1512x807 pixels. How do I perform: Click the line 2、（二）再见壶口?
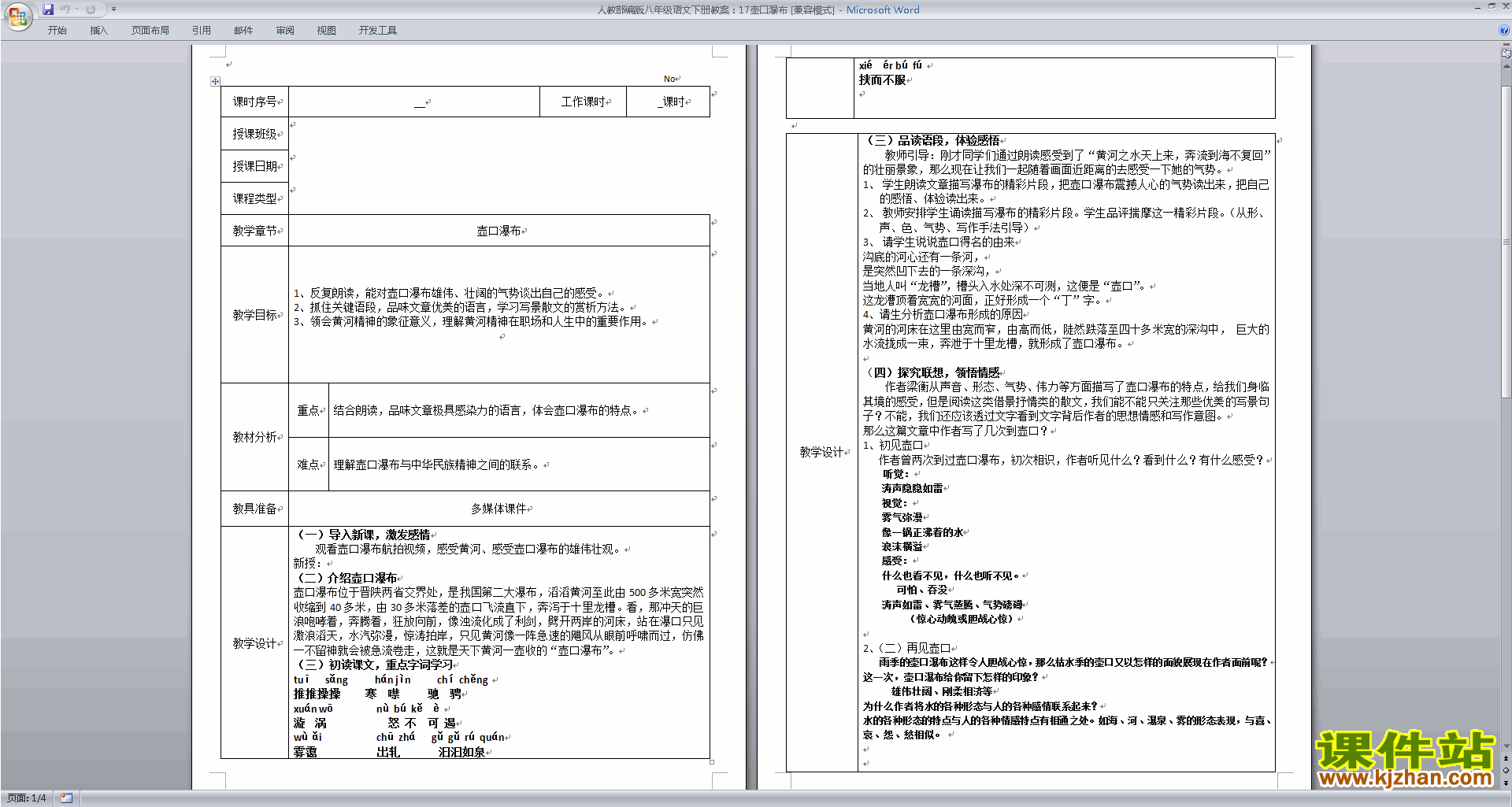click(906, 648)
